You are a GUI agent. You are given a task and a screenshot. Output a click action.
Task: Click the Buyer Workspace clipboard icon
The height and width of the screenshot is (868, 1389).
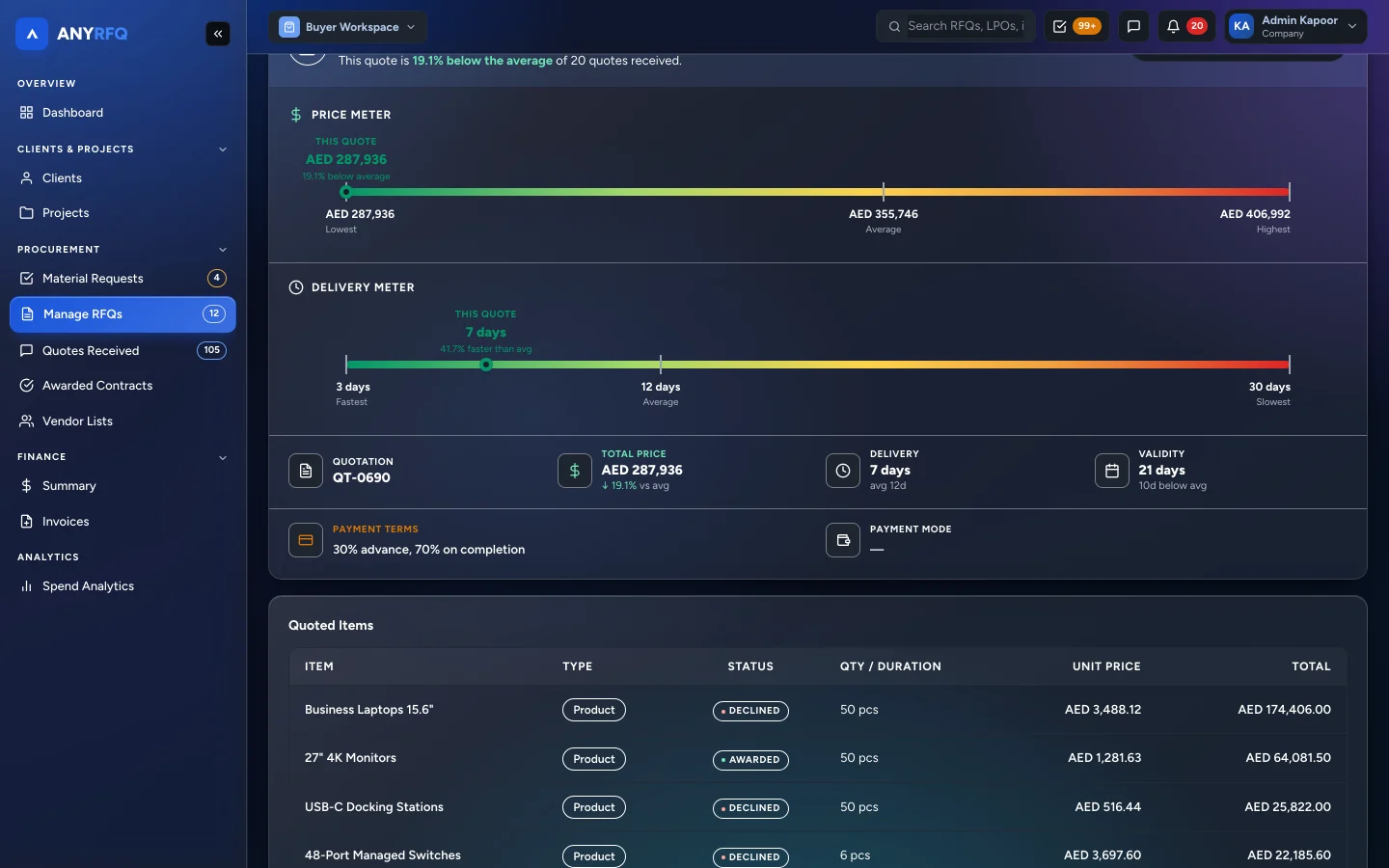click(x=288, y=27)
